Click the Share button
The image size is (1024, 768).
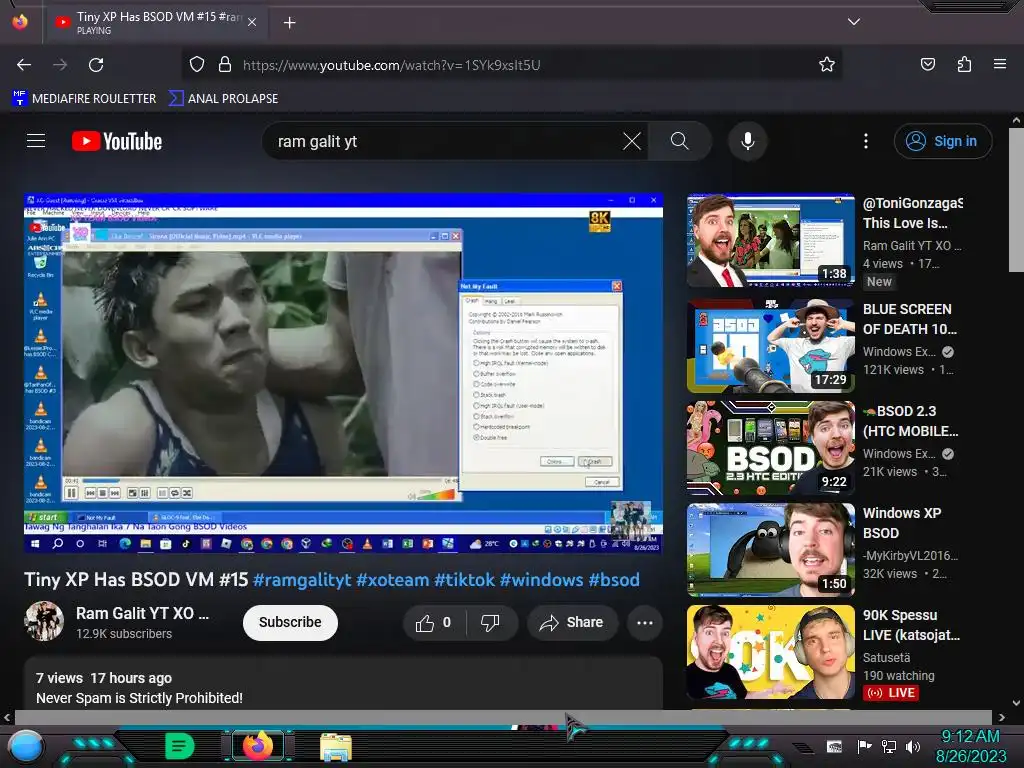click(x=572, y=623)
